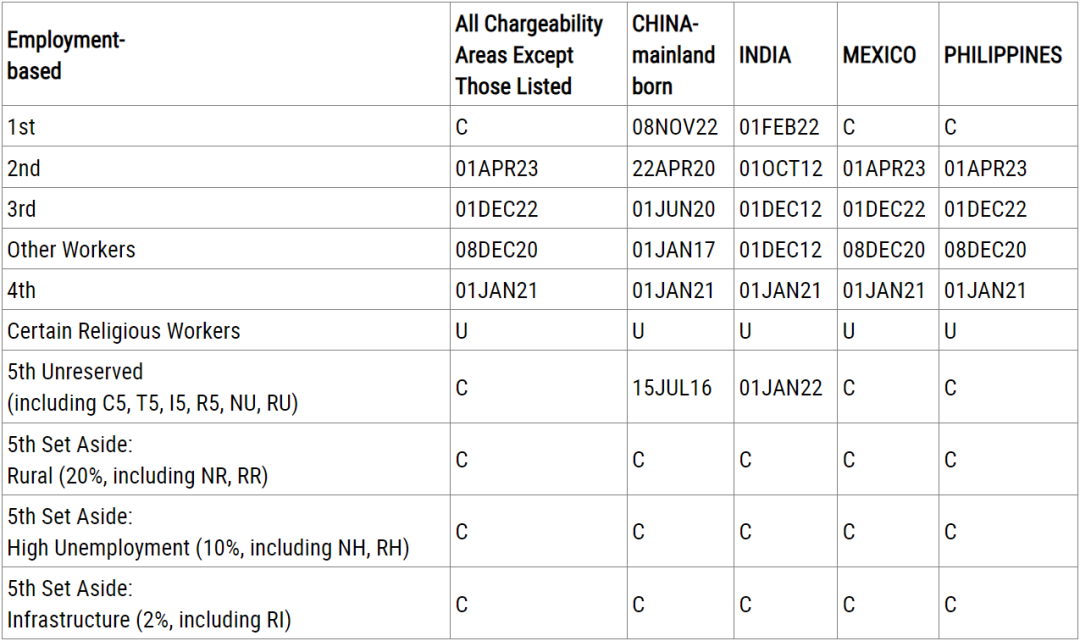Click the PHILIPPINES column header
This screenshot has height=641, width=1080.
click(1002, 55)
